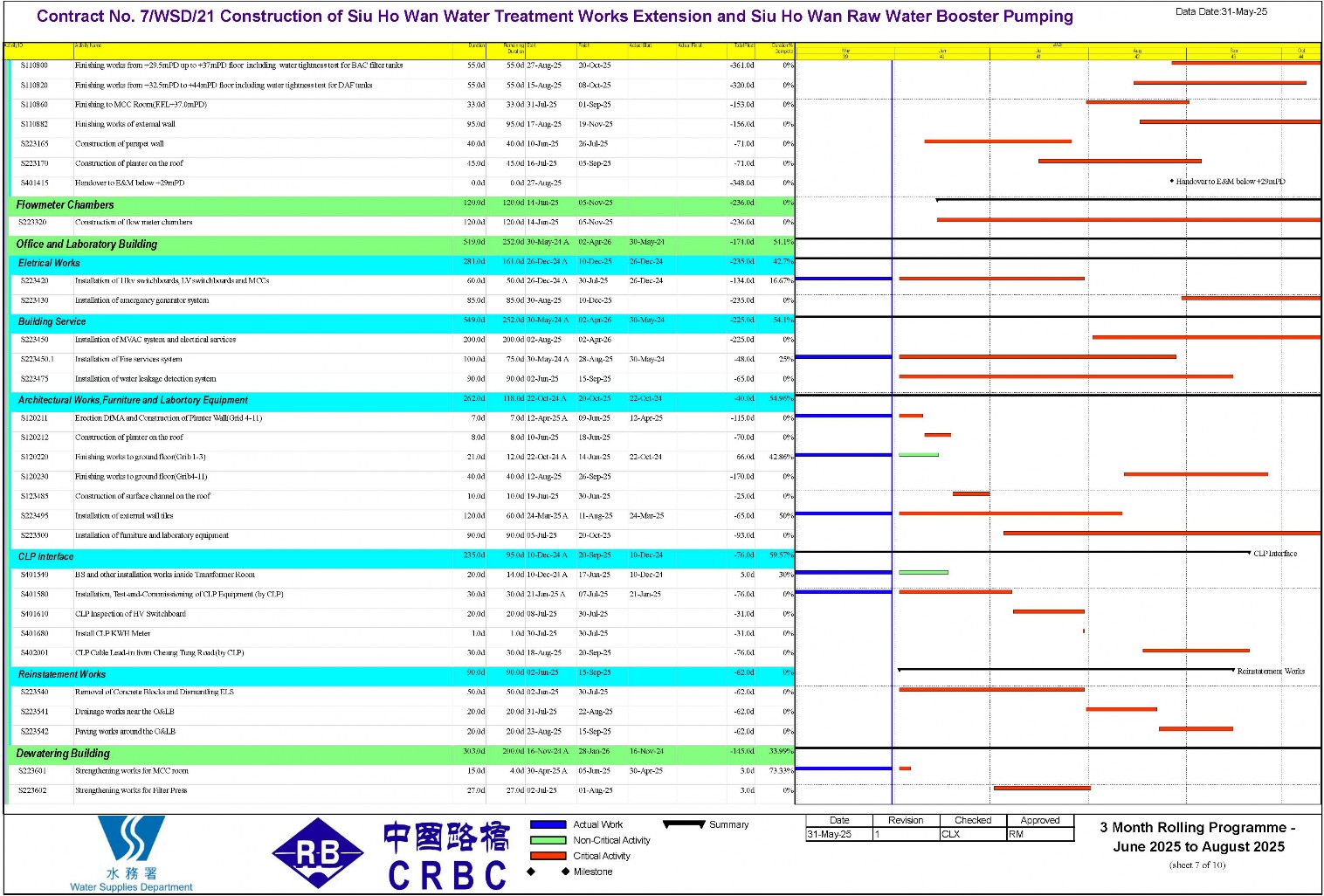Select the CLP Interface header in the table
Viewport: 1324px width, 896px height.
pyautogui.click(x=45, y=556)
